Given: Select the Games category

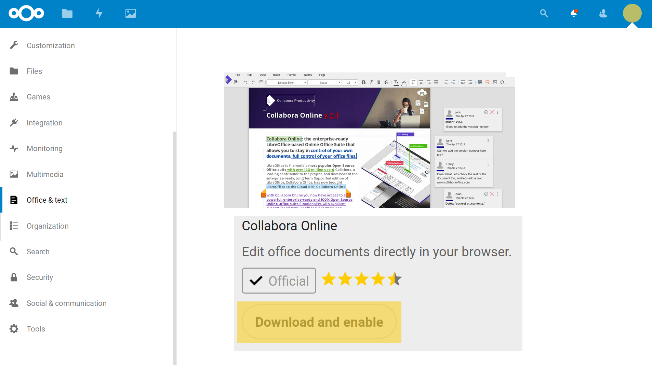Looking at the screenshot, I should point(38,97).
